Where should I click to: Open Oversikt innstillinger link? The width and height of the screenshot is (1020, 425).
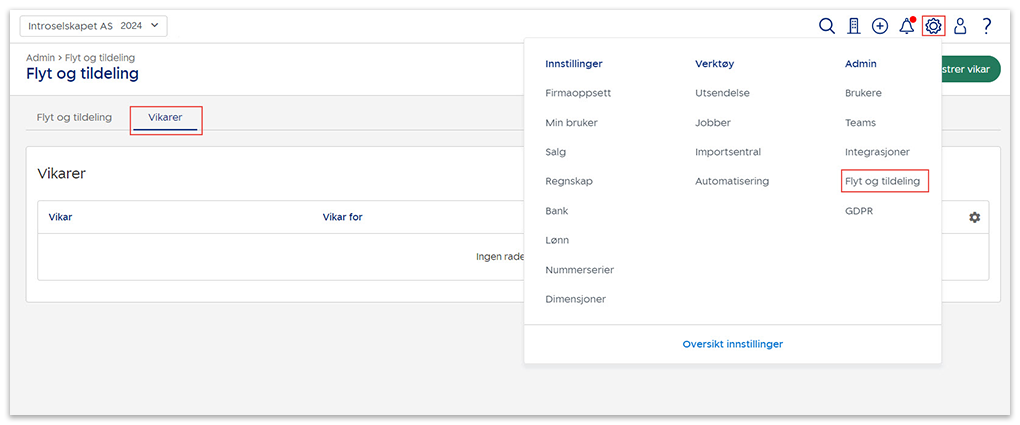pos(732,344)
